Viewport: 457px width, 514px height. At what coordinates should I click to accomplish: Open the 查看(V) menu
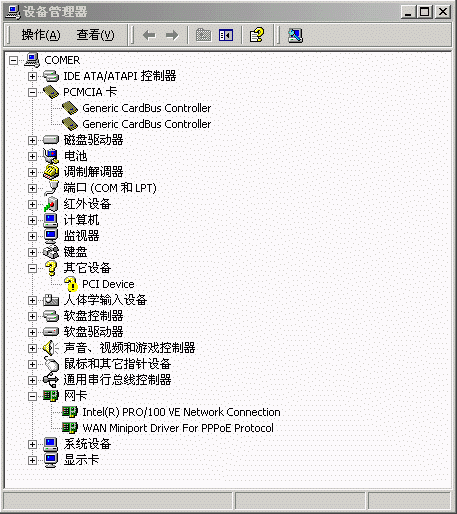[95, 35]
